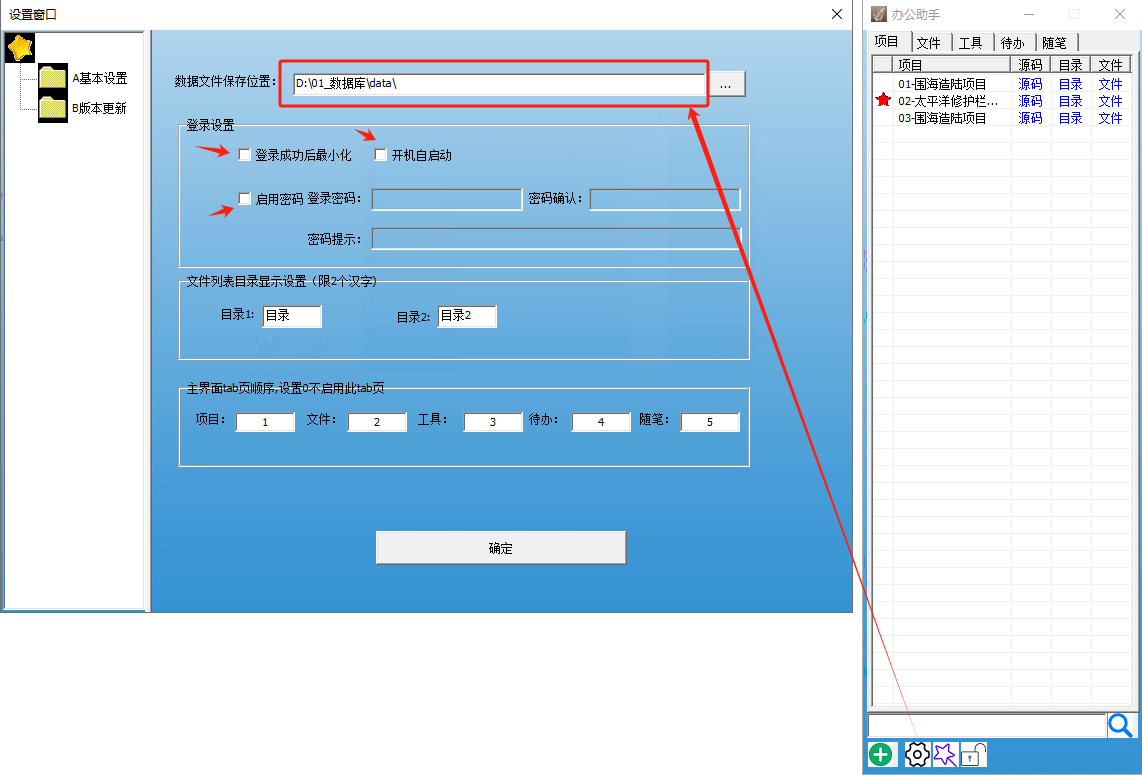The image size is (1142, 778).
Task: Open 目录 link for 01-围海造陆项目
Action: pyautogui.click(x=1070, y=84)
